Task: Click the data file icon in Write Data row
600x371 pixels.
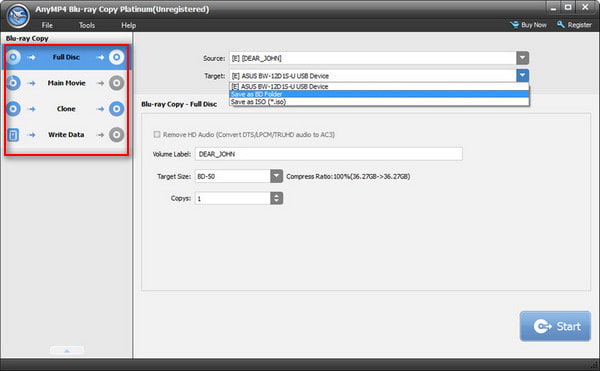Action: point(13,135)
